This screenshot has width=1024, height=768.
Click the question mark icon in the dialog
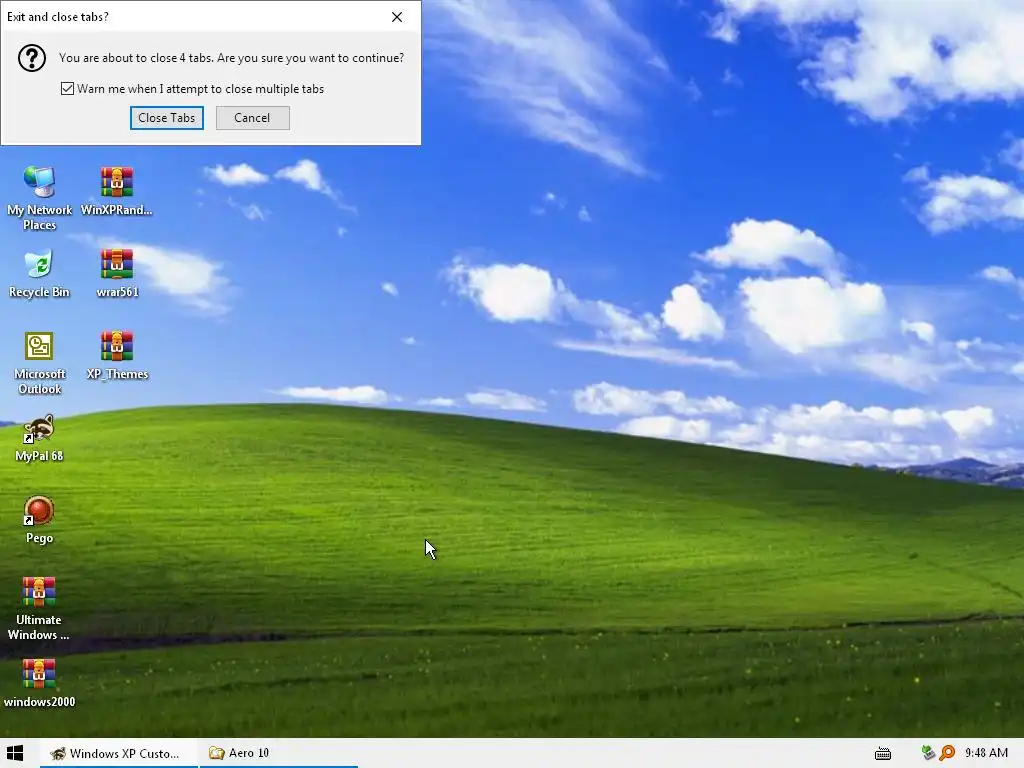click(31, 58)
